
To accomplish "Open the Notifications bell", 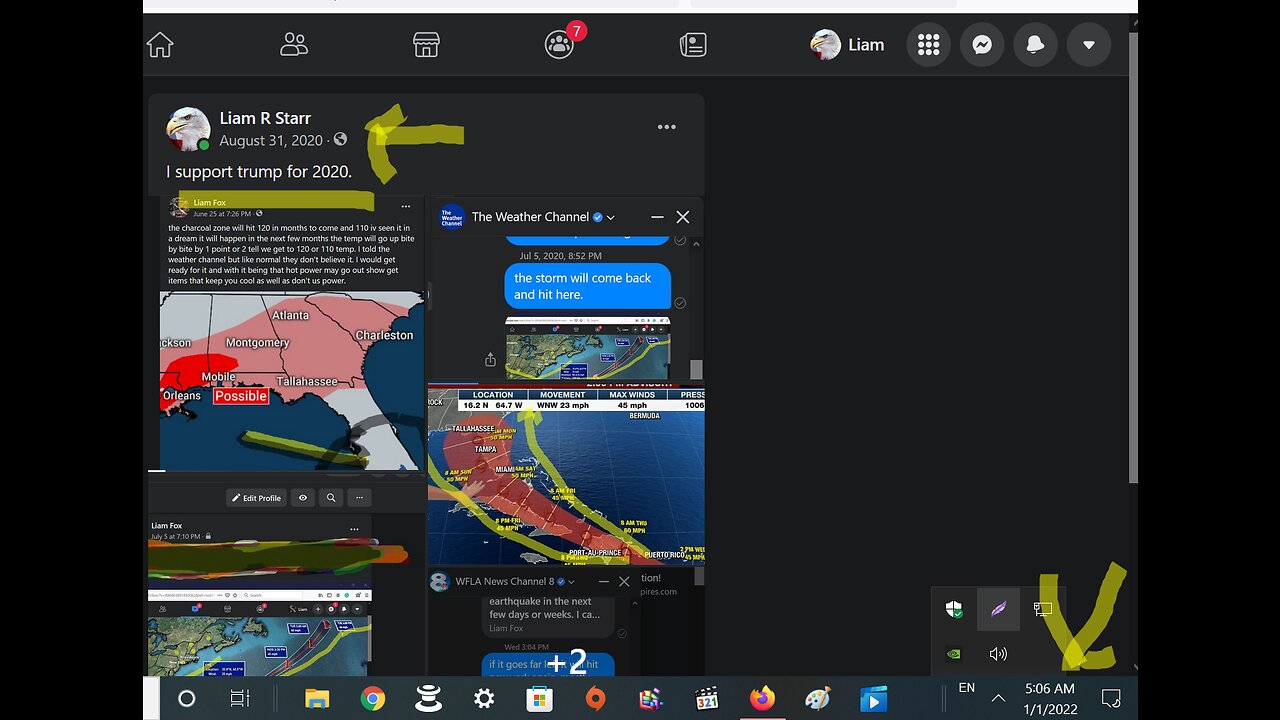I will [x=1035, y=45].
